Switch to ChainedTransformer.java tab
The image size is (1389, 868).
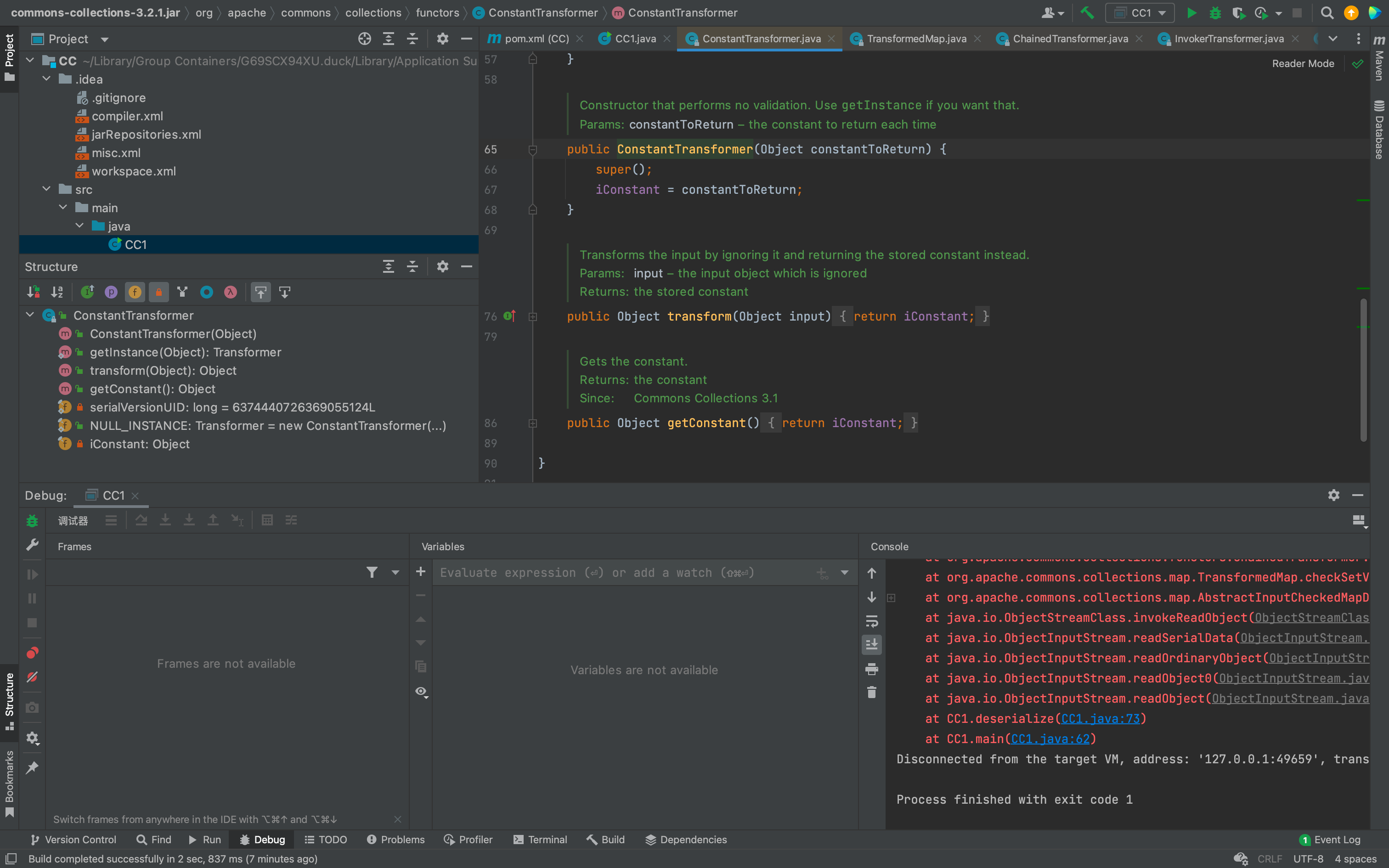pyautogui.click(x=1070, y=39)
